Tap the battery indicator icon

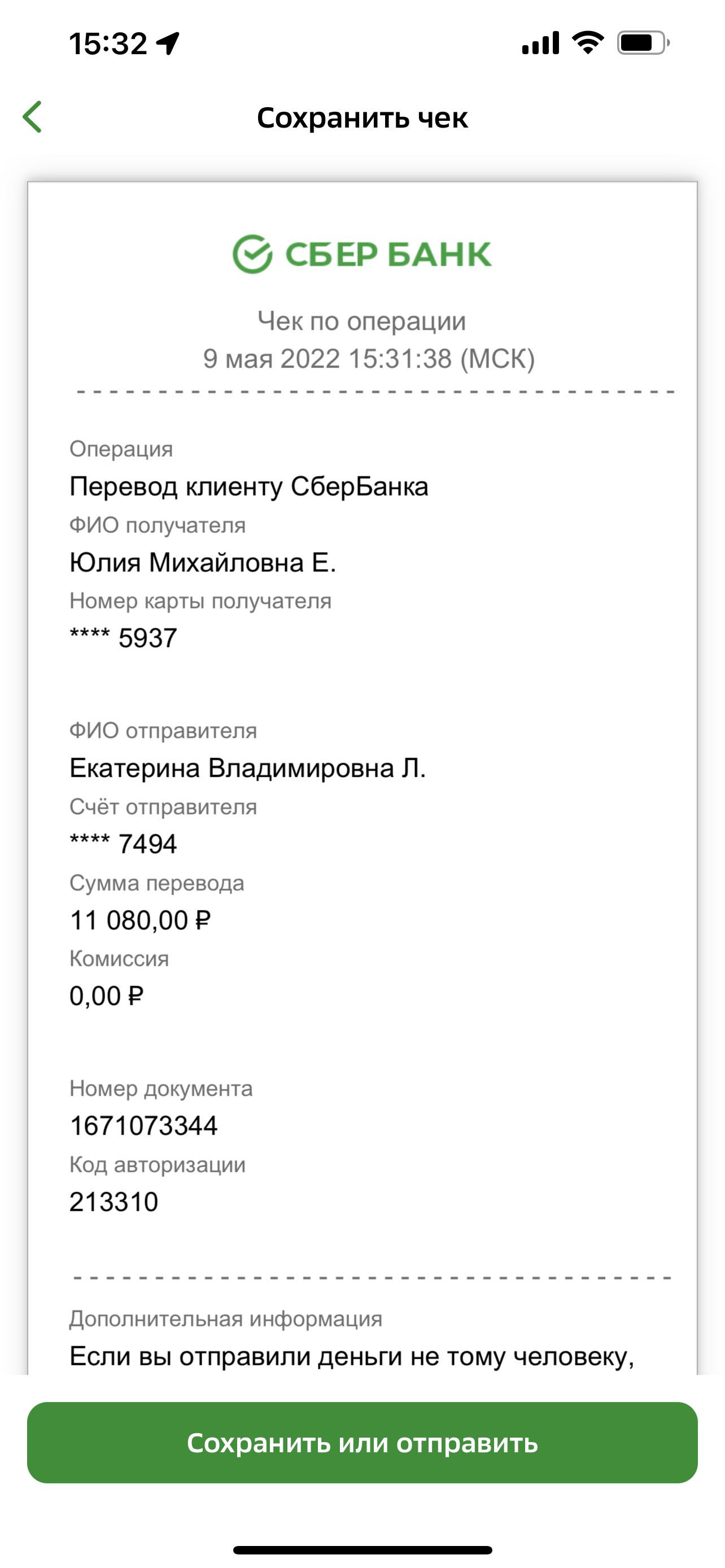point(644,42)
